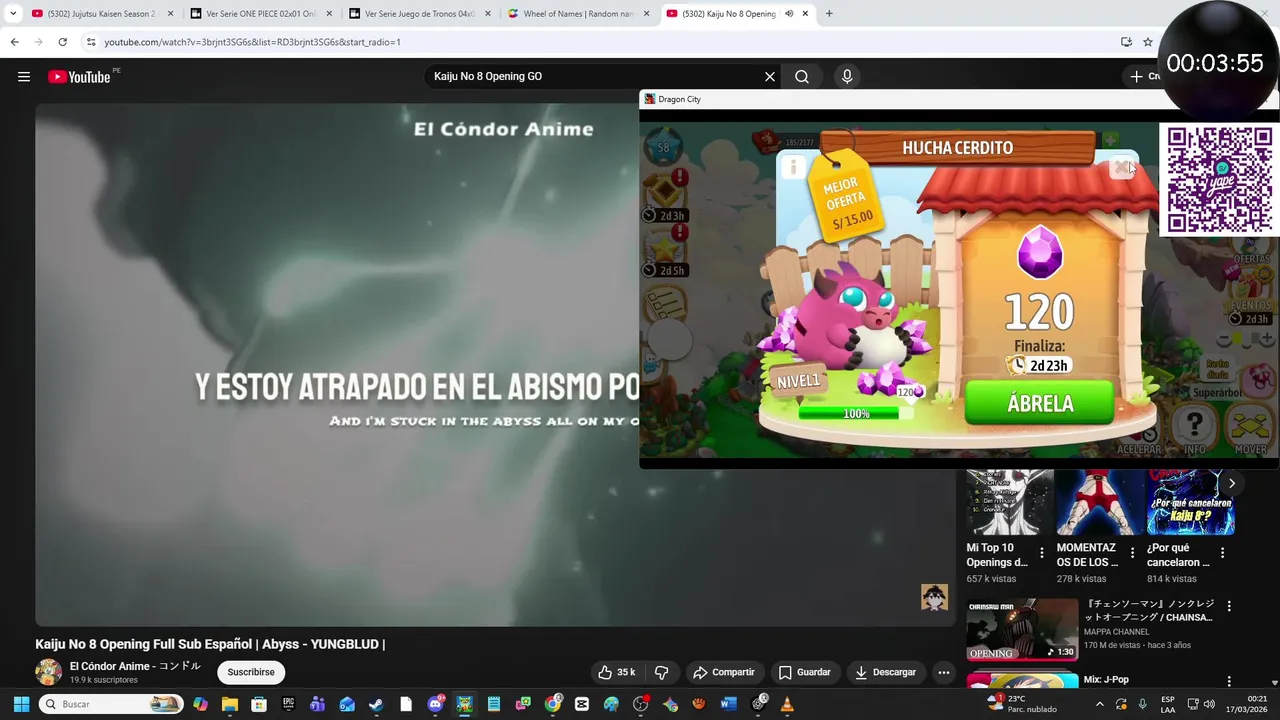Open a new browser tab
This screenshot has width=1280, height=720.
click(x=829, y=14)
